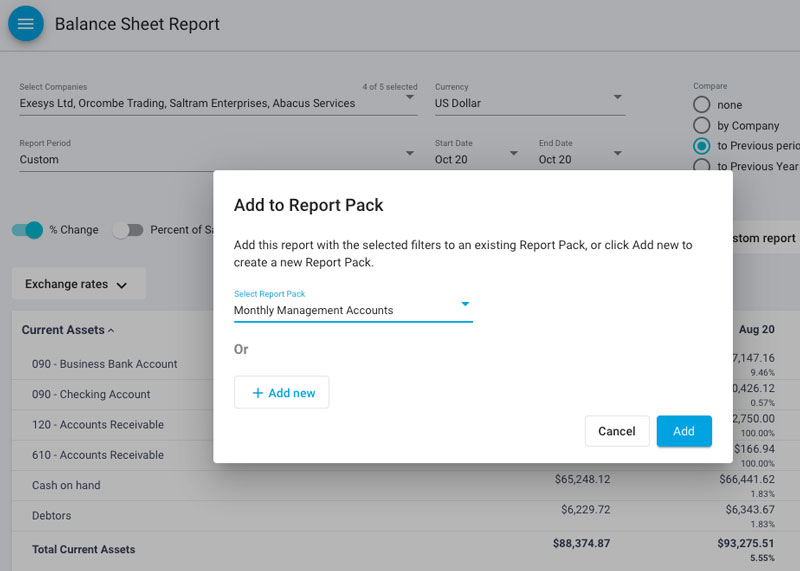
Task: Click the 'Cash on hand' row label
Action: click(66, 485)
